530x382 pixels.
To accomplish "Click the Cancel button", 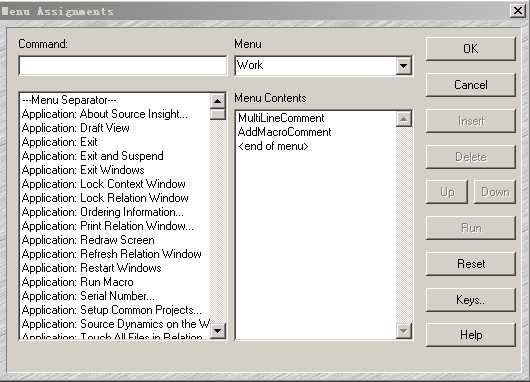I will (471, 85).
